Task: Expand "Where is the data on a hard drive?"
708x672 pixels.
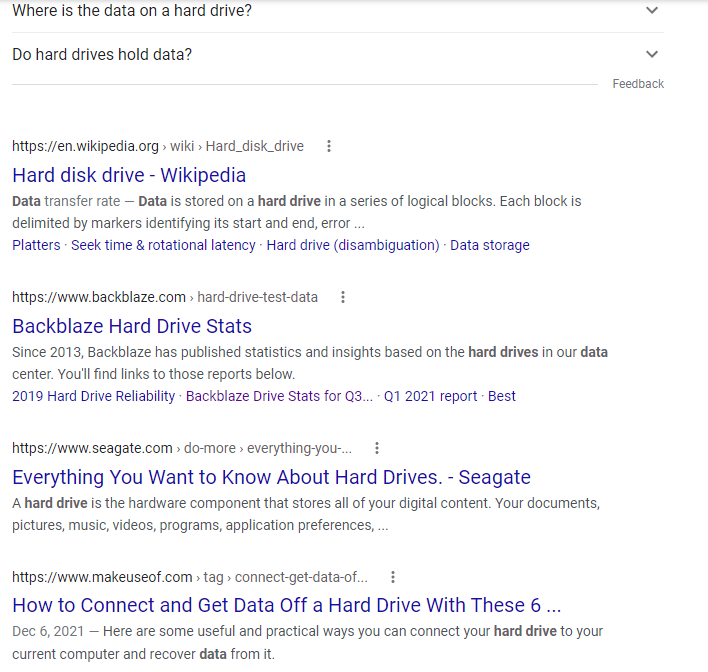Action: click(x=338, y=10)
